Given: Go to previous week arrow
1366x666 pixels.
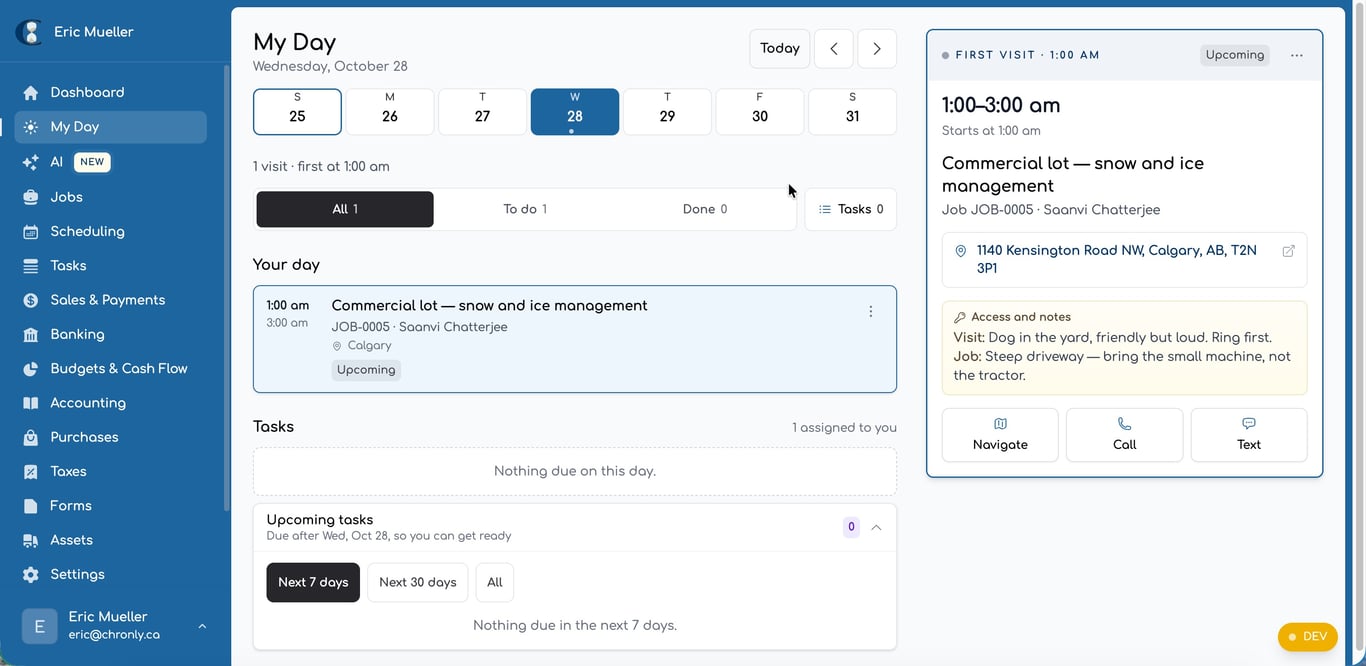Looking at the screenshot, I should click(x=834, y=49).
